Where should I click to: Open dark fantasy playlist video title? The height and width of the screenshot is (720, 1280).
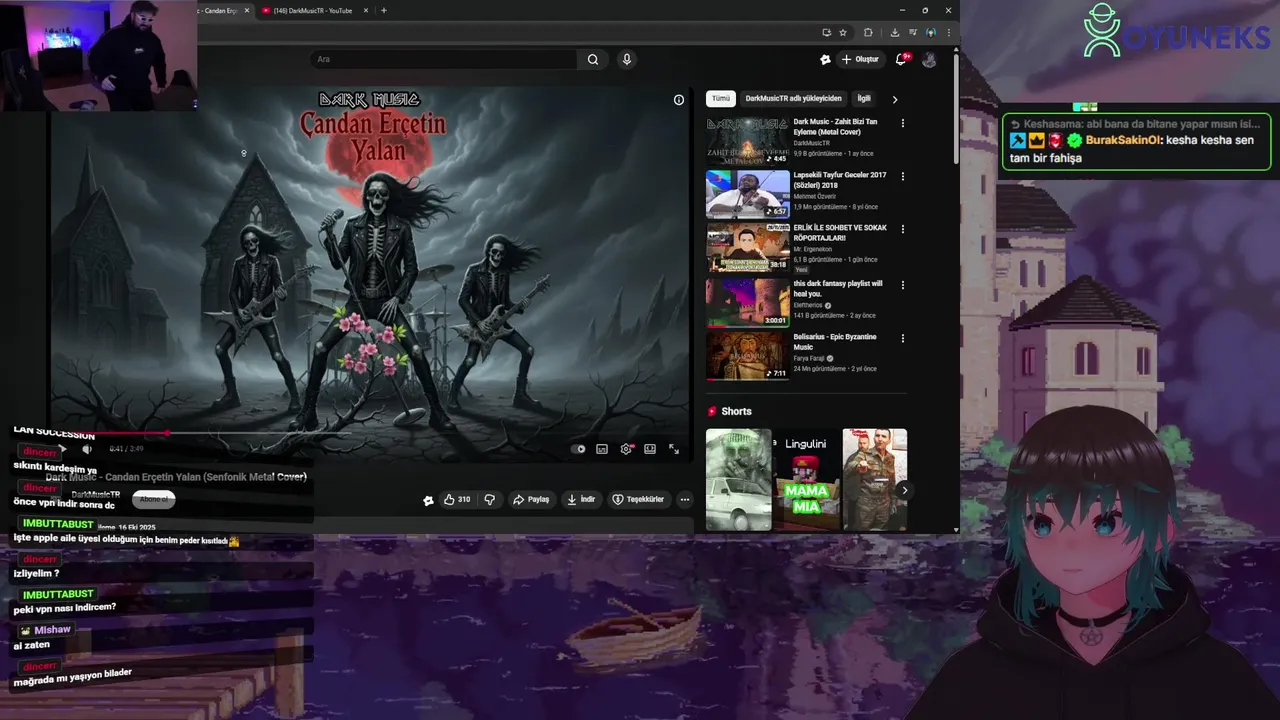(x=838, y=288)
